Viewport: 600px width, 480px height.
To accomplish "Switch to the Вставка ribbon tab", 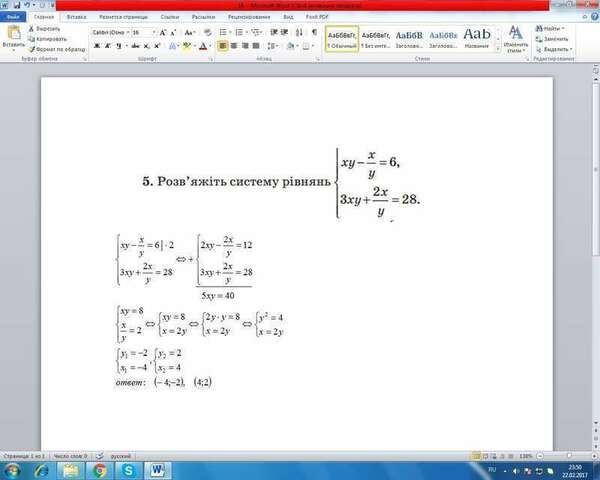I will coord(76,17).
